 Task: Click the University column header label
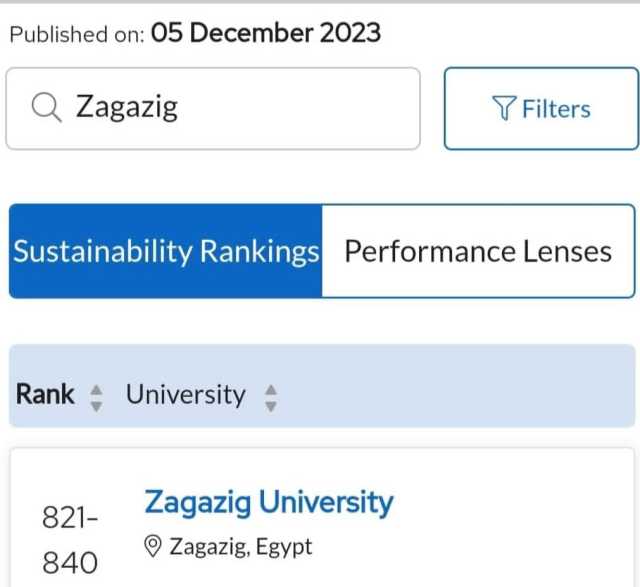pos(186,395)
